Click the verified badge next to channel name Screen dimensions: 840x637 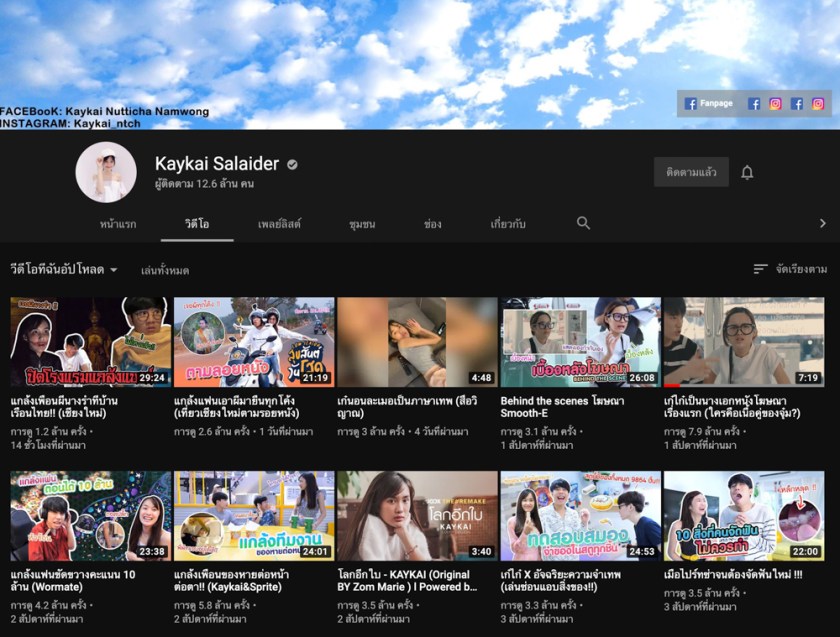click(x=292, y=164)
